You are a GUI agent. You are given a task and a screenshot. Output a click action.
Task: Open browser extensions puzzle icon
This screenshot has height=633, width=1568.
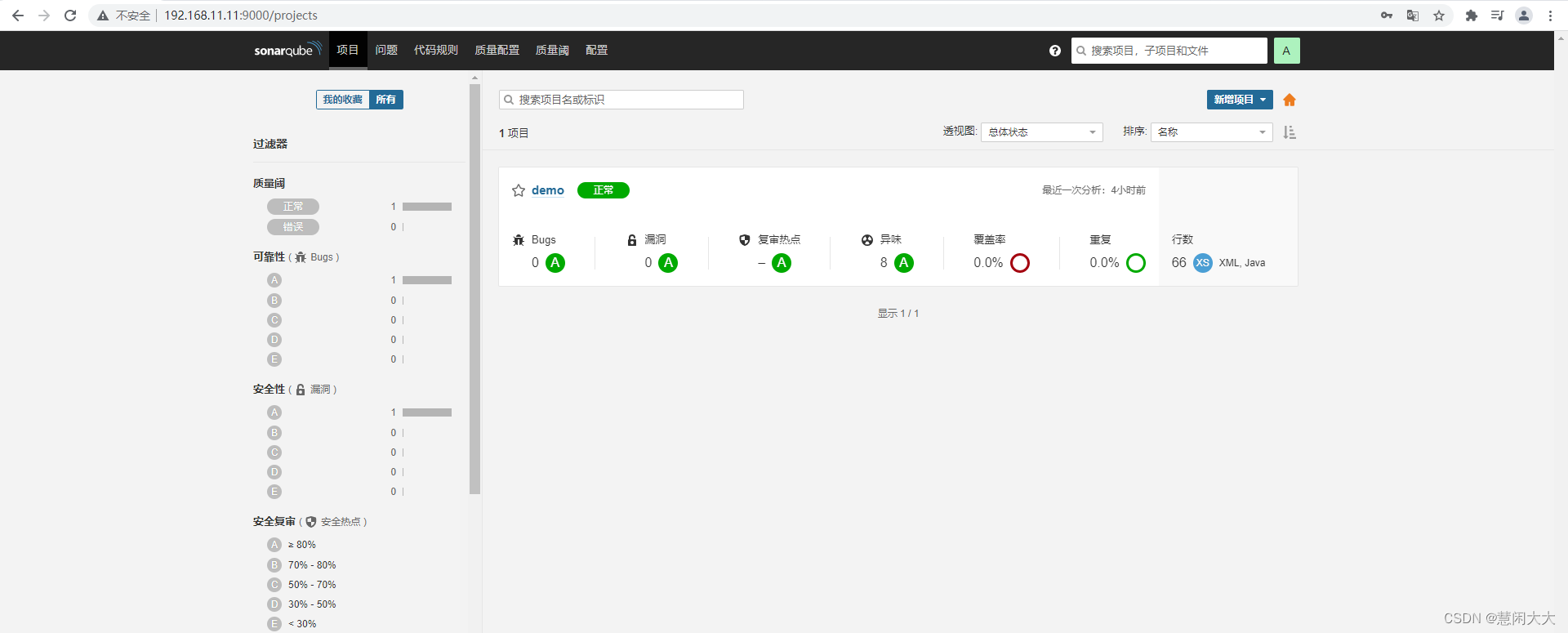1472,16
